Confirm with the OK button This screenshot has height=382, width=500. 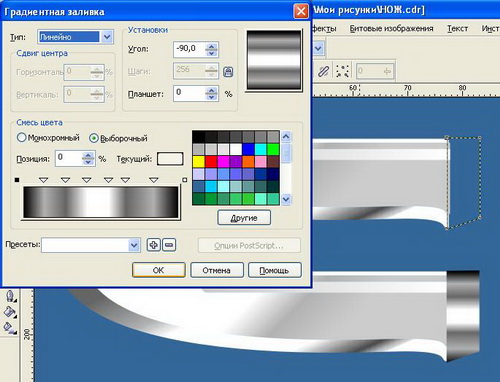(x=159, y=270)
